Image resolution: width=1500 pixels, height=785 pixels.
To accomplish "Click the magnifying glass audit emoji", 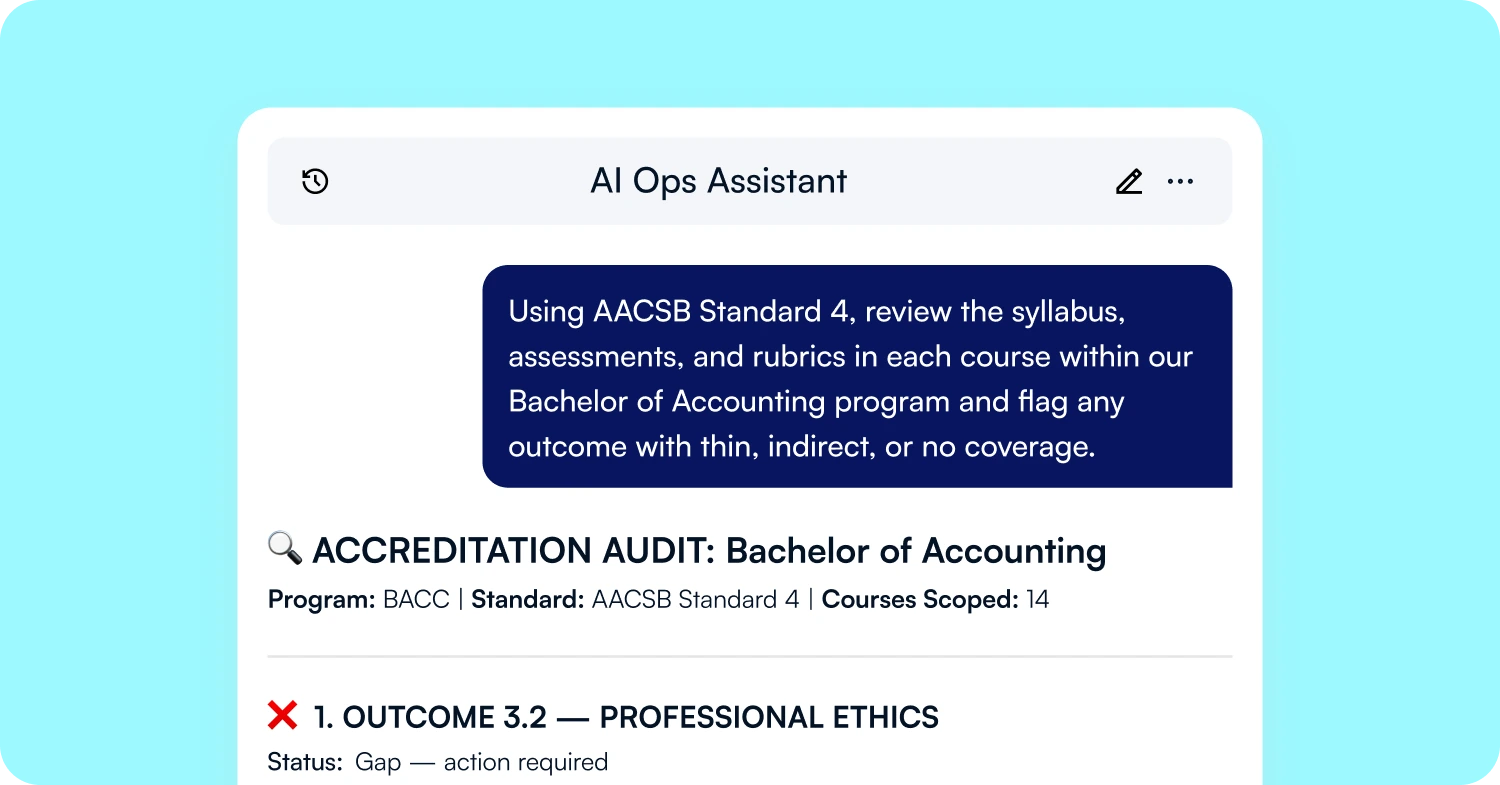I will point(285,549).
